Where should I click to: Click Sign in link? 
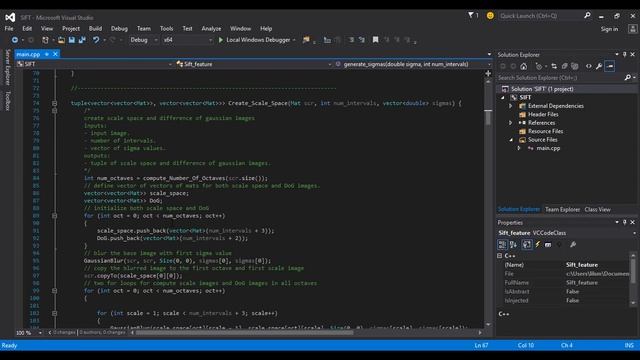coord(609,29)
